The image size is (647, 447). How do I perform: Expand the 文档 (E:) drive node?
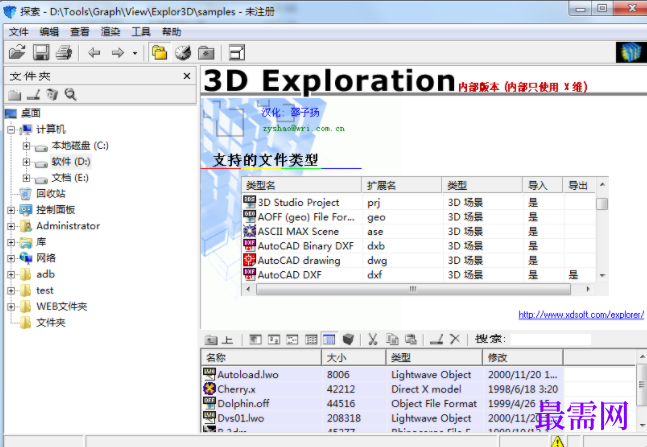[26, 178]
